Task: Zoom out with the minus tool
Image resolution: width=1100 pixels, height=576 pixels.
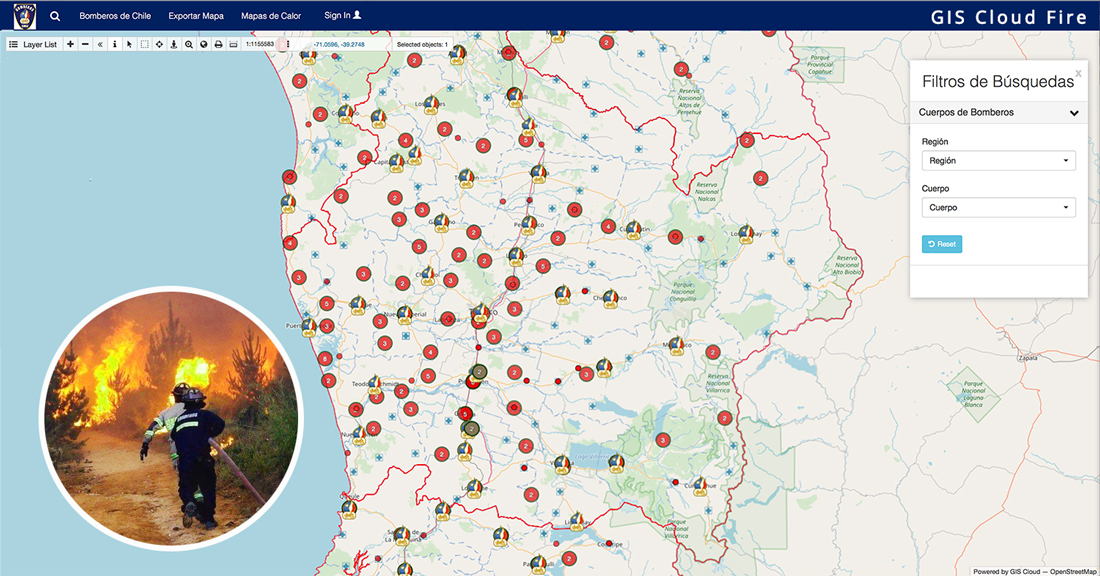Action: pos(85,44)
